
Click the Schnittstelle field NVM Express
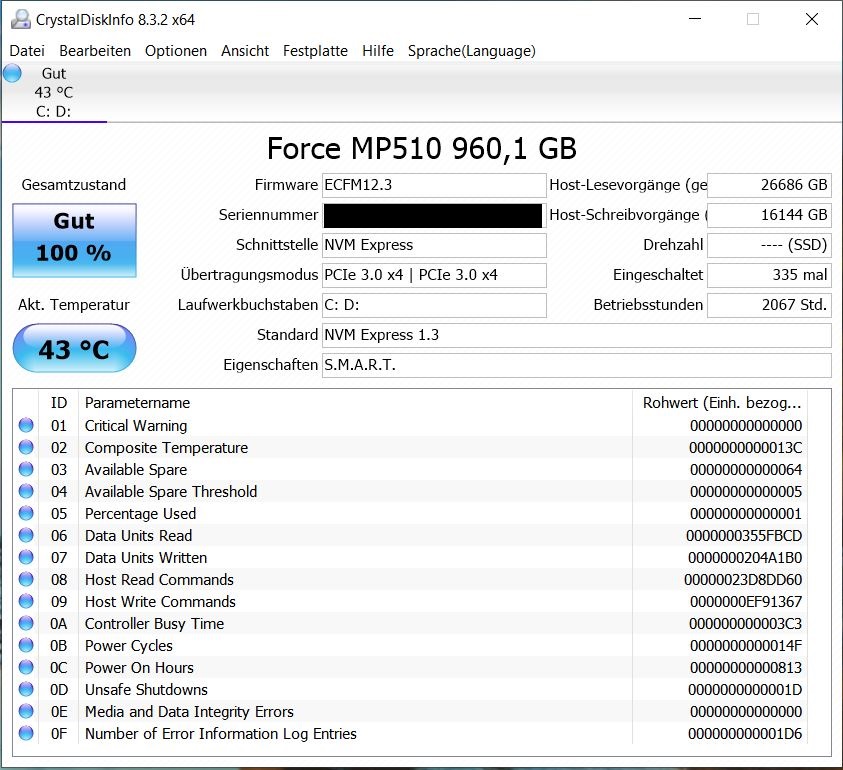pyautogui.click(x=434, y=245)
